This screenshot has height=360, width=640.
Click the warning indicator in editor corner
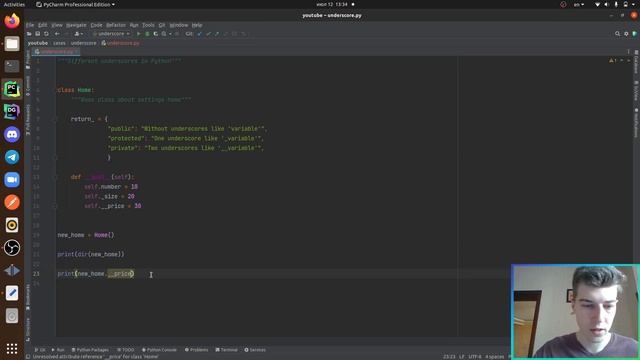pos(613,60)
